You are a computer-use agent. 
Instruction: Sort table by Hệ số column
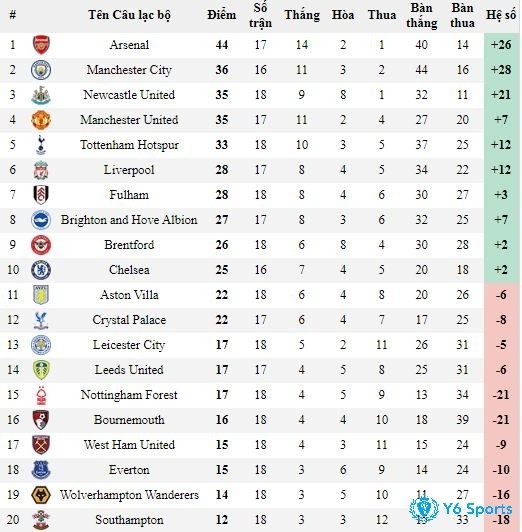(x=501, y=15)
